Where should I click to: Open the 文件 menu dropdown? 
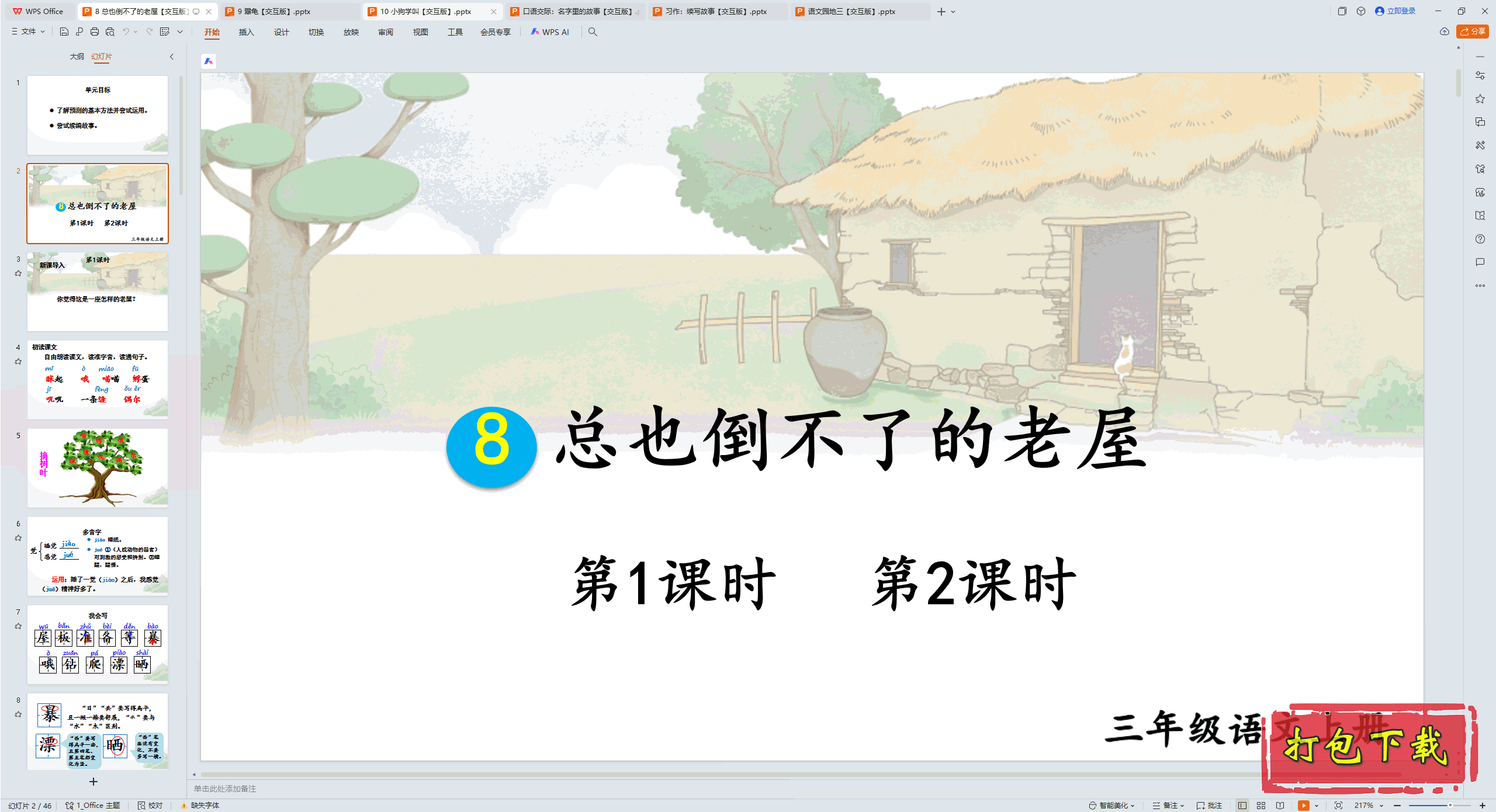click(28, 32)
